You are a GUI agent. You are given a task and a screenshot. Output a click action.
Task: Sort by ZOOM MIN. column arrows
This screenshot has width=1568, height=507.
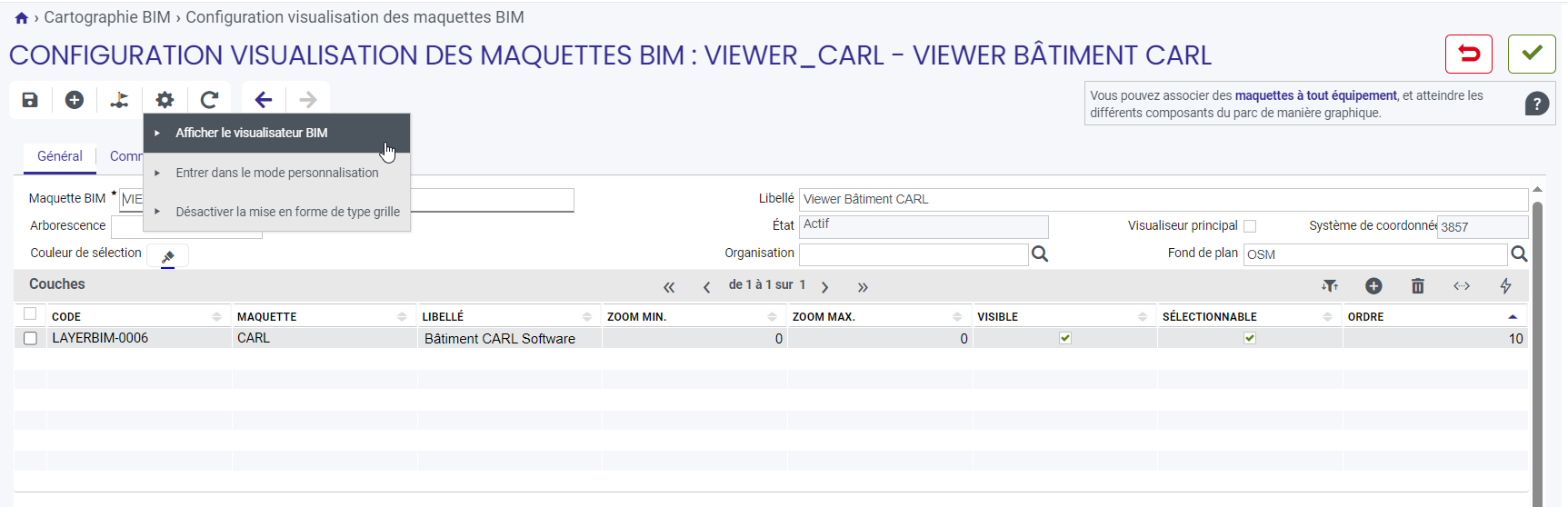(x=772, y=316)
